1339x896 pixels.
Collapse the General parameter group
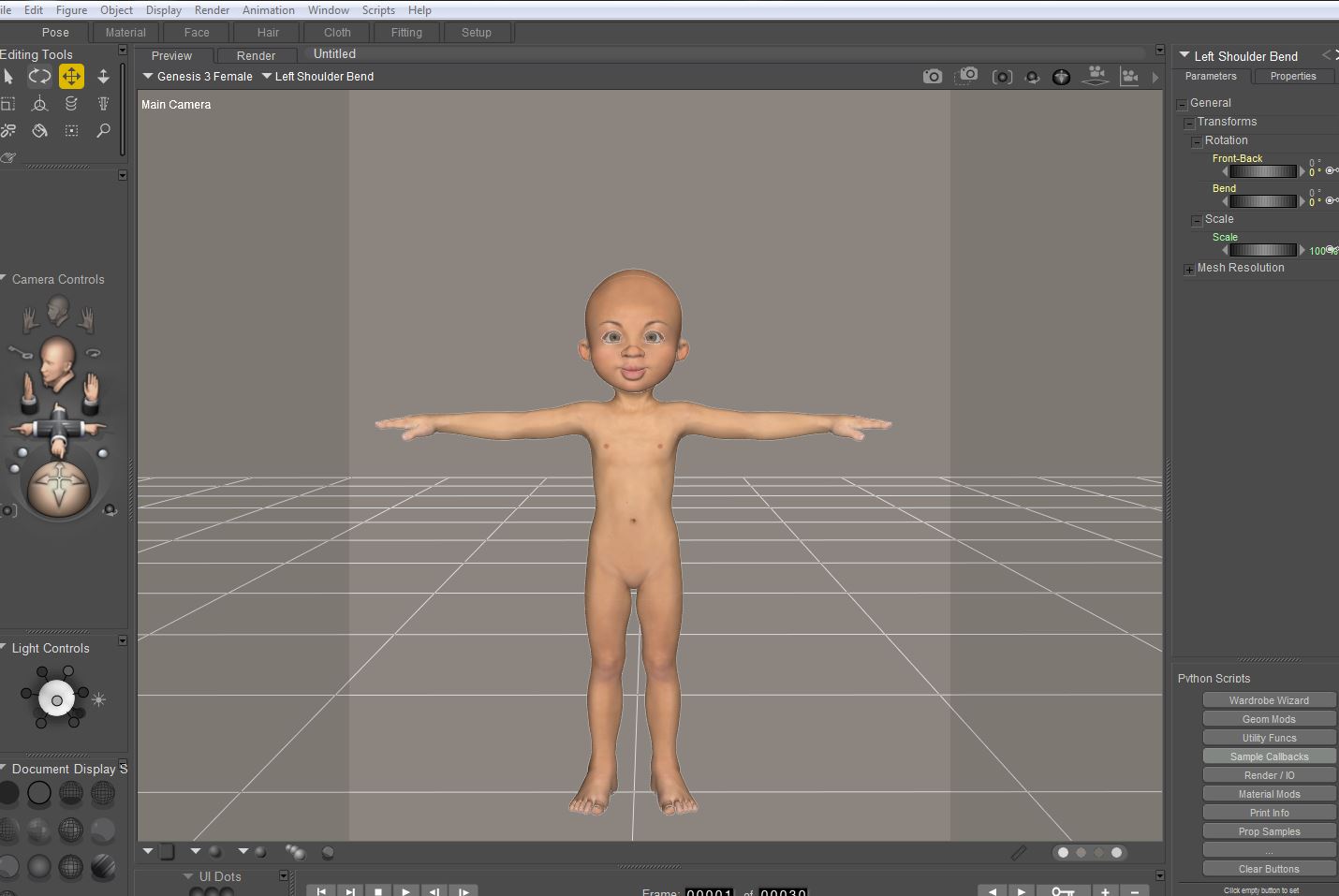(x=1182, y=104)
